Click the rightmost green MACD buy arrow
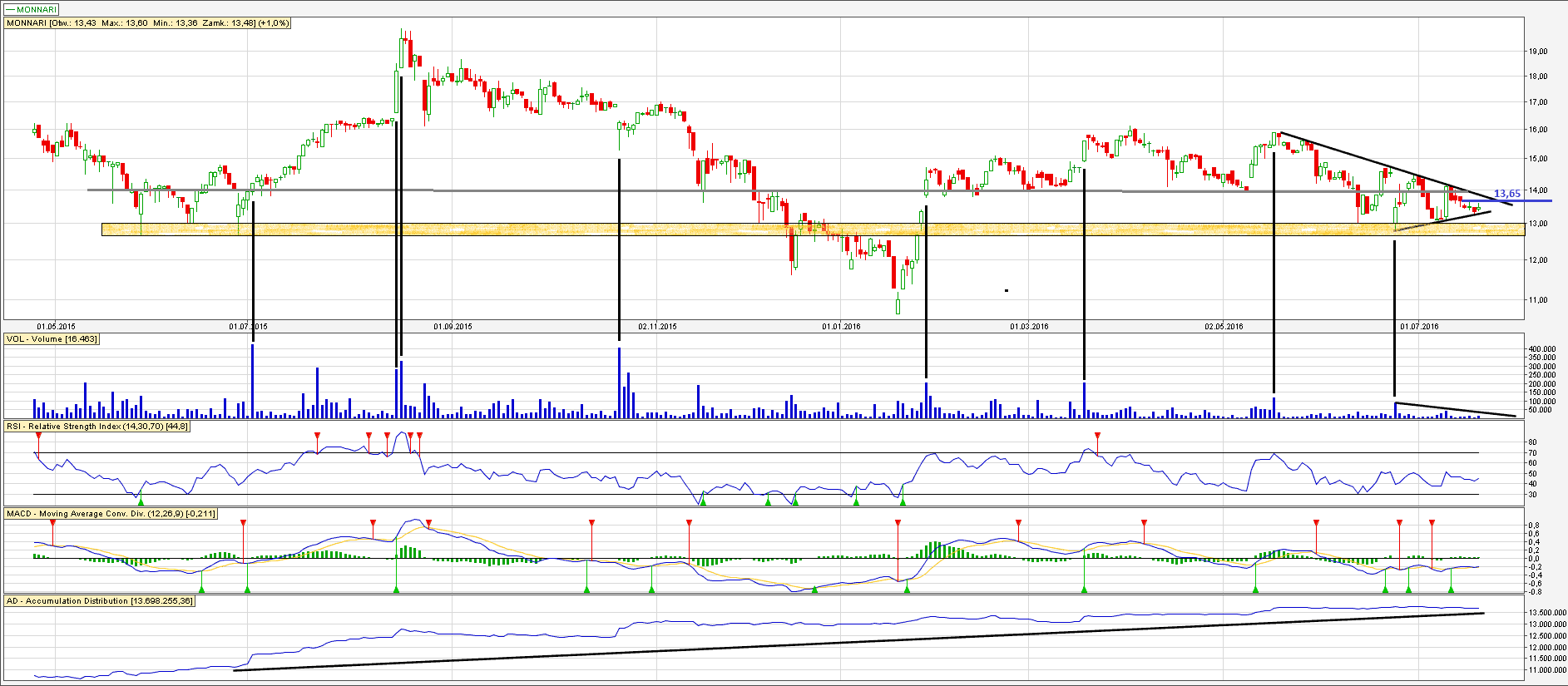The height and width of the screenshot is (686, 1568). coord(1451,589)
